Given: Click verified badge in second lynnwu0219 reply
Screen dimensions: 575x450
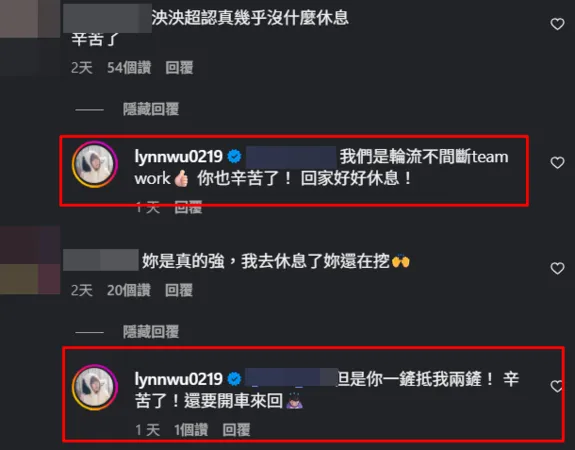Looking at the screenshot, I should [234, 379].
